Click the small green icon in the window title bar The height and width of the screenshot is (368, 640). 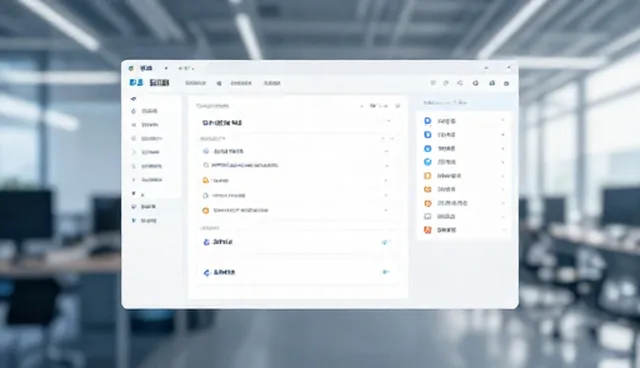(131, 68)
